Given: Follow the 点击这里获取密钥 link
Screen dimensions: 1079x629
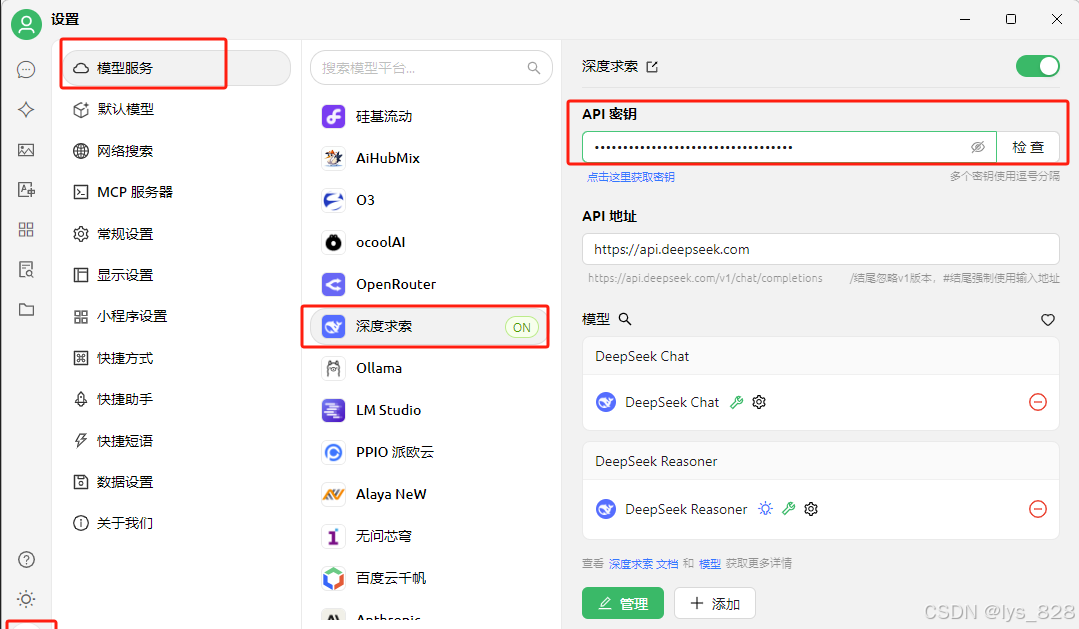Looking at the screenshot, I should pos(630,177).
